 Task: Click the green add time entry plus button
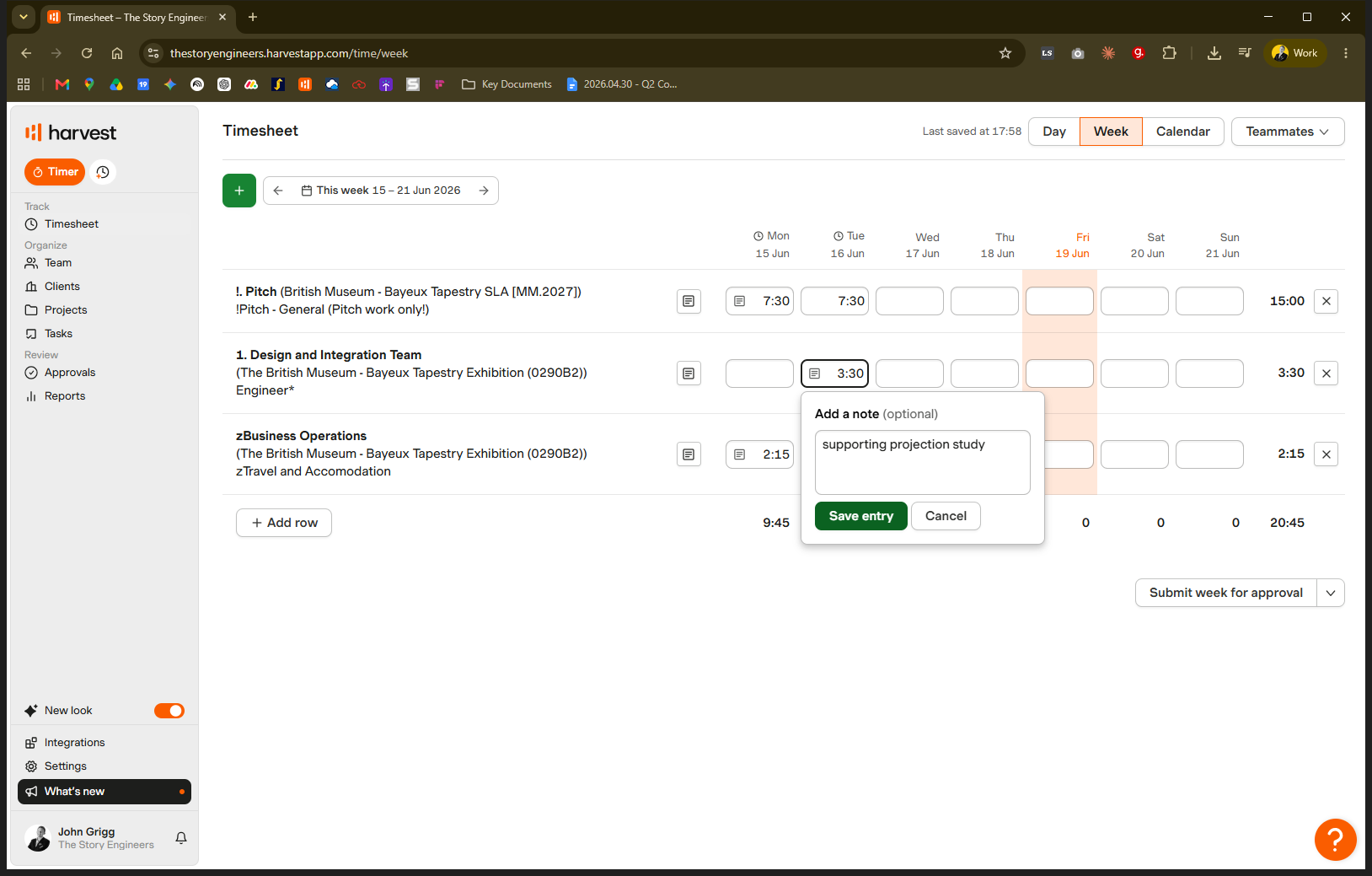click(239, 191)
